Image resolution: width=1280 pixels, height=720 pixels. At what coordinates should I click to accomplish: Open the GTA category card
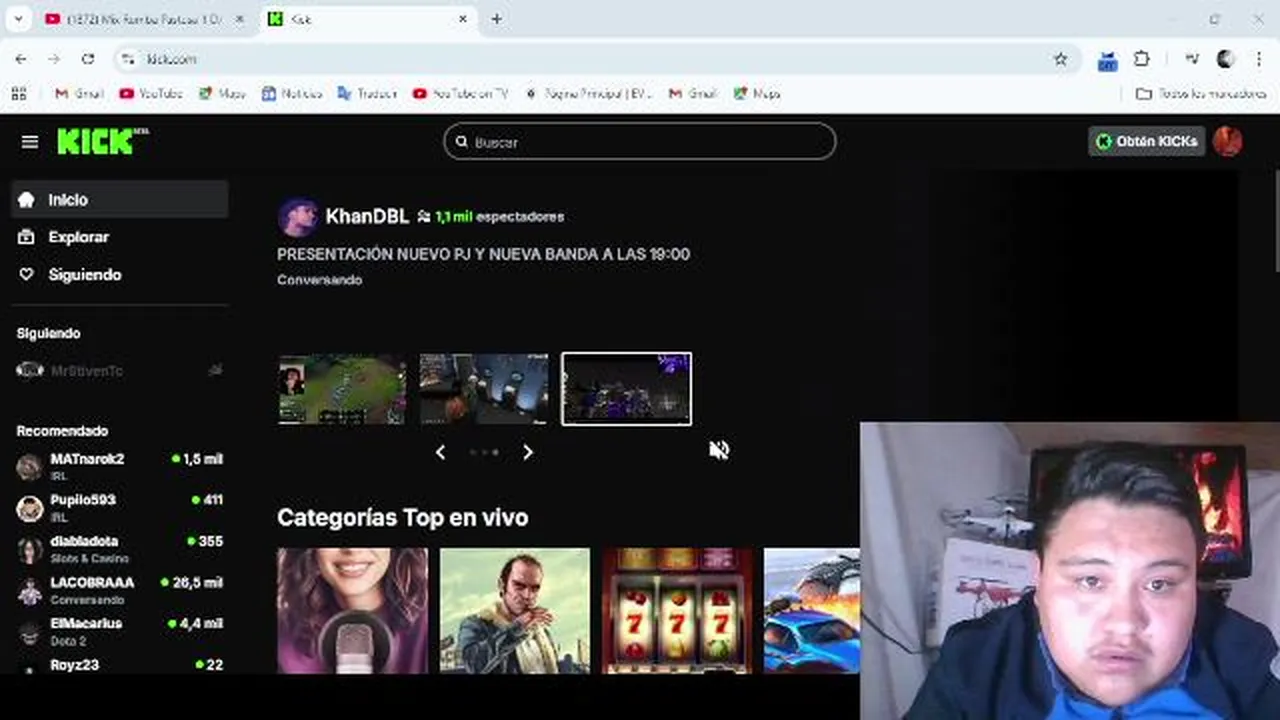[x=515, y=611]
